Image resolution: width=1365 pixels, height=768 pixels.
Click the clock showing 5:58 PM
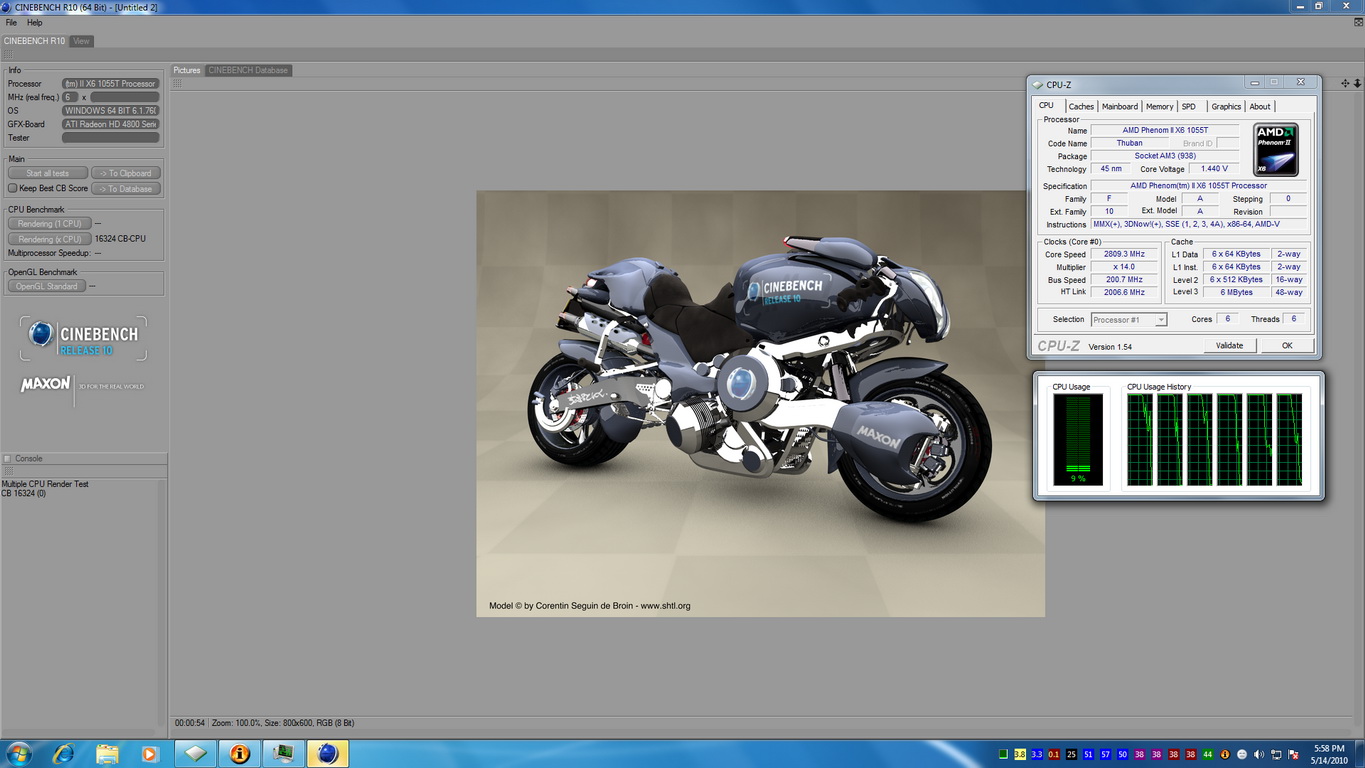pyautogui.click(x=1329, y=748)
